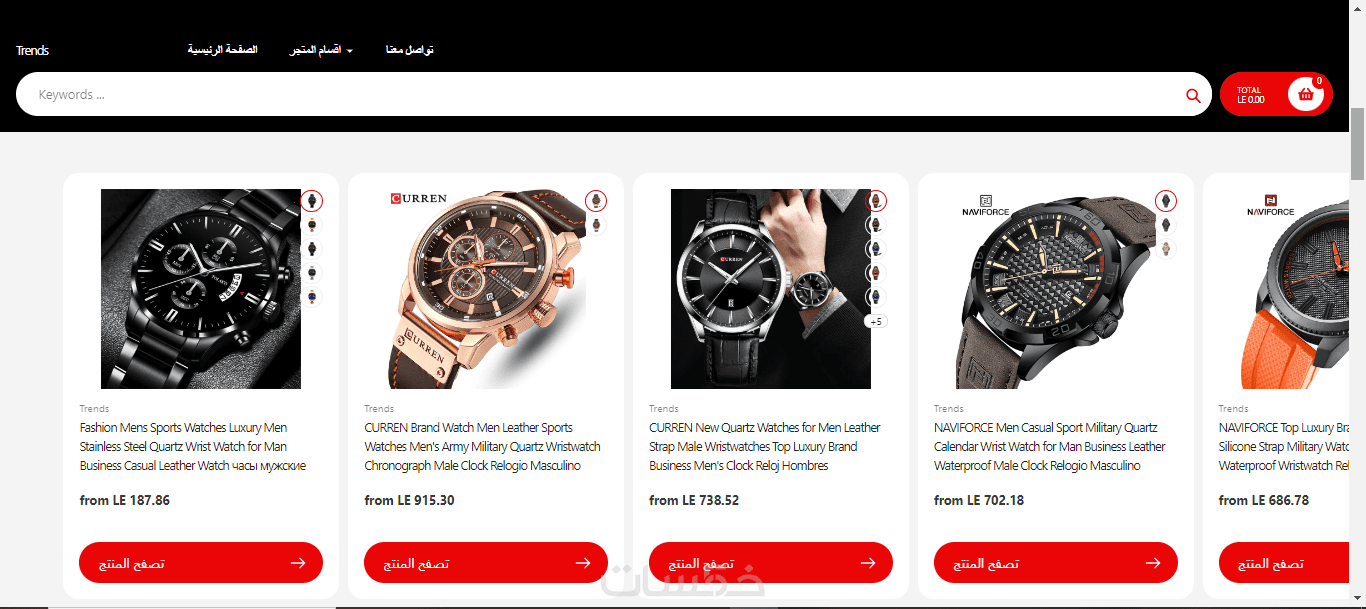This screenshot has width=1366, height=609.
Task: Open the تواصل معنا contact menu item
Action: tap(410, 50)
